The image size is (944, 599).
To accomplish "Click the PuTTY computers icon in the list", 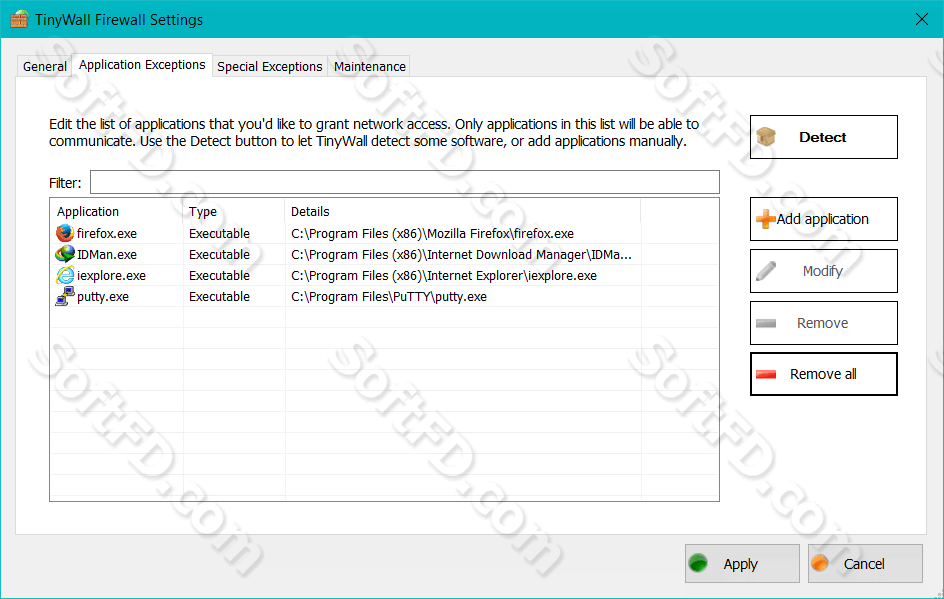I will tap(65, 296).
